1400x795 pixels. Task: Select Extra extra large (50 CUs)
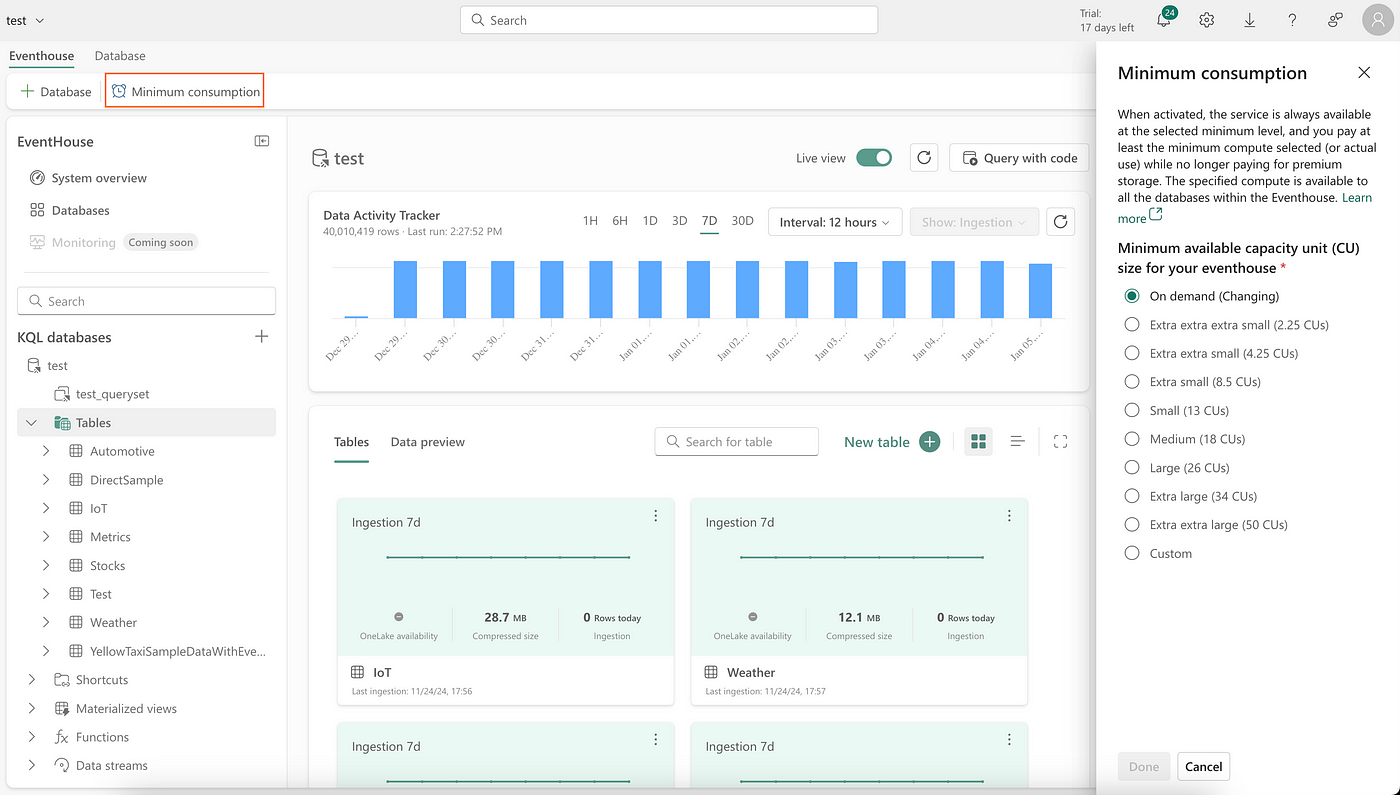tap(1132, 524)
